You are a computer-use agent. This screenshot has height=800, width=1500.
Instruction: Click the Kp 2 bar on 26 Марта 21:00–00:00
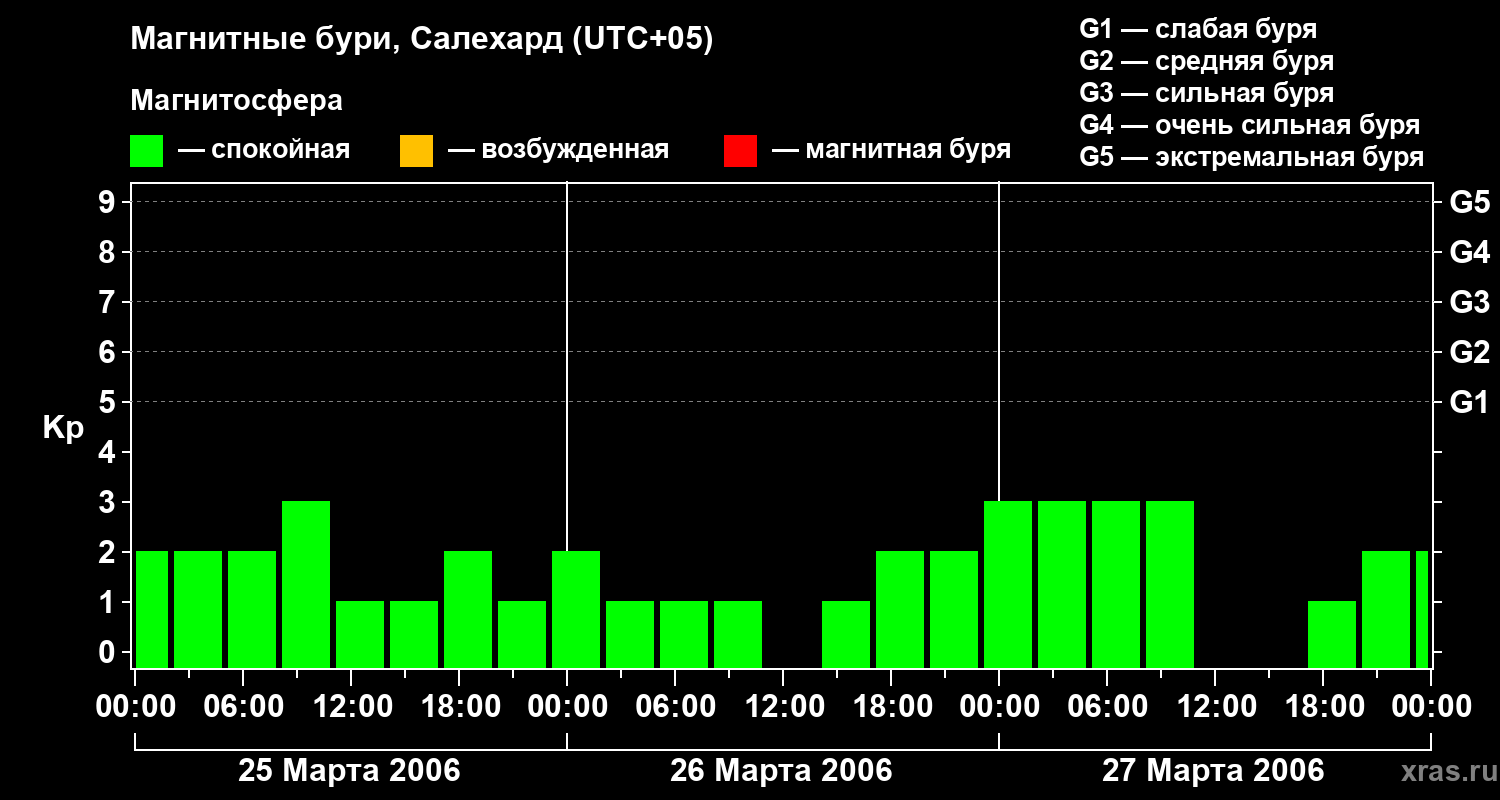pyautogui.click(x=954, y=609)
